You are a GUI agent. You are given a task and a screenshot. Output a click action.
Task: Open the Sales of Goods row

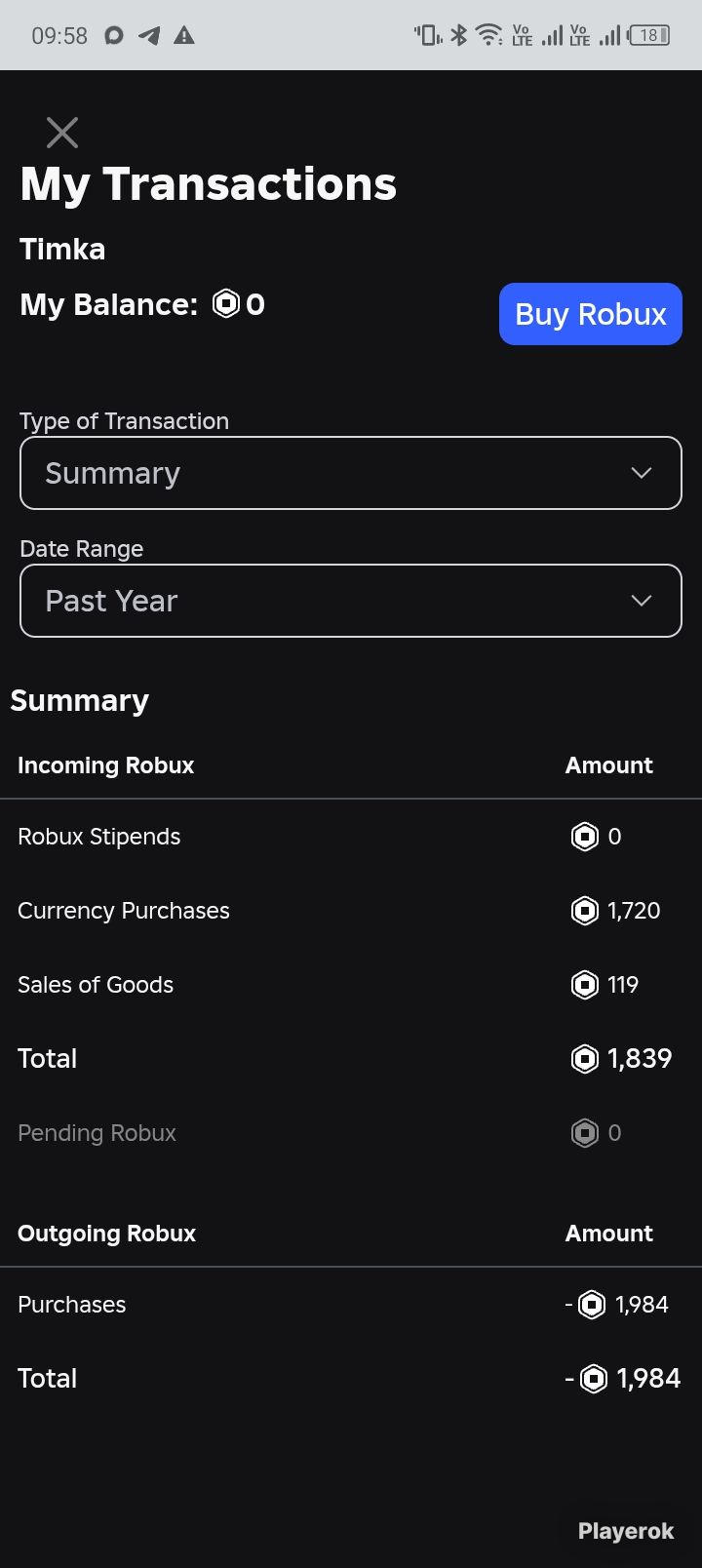tap(351, 985)
